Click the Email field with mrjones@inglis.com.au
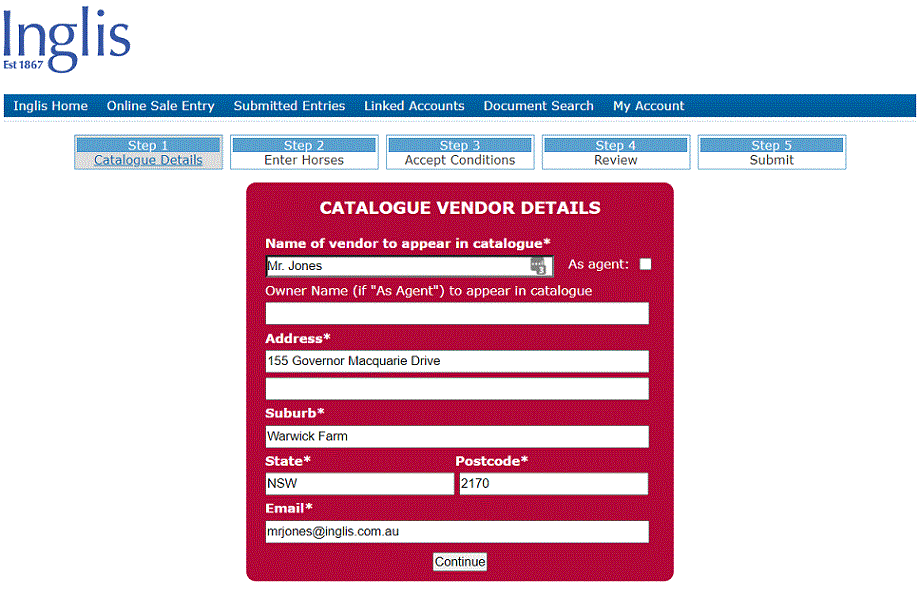Viewport: 920px width, 598px height. pos(457,532)
